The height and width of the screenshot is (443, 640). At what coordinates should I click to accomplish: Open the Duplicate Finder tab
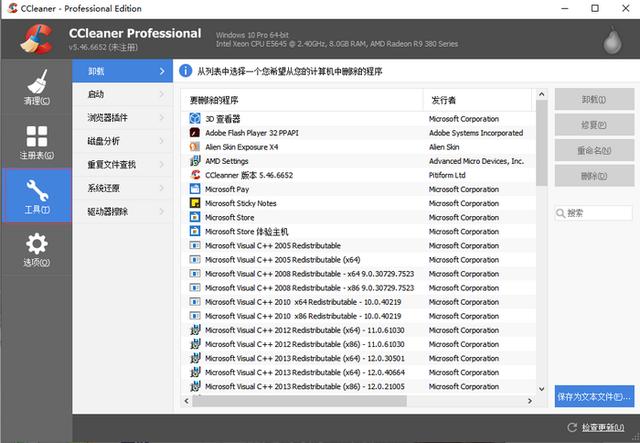coord(122,165)
